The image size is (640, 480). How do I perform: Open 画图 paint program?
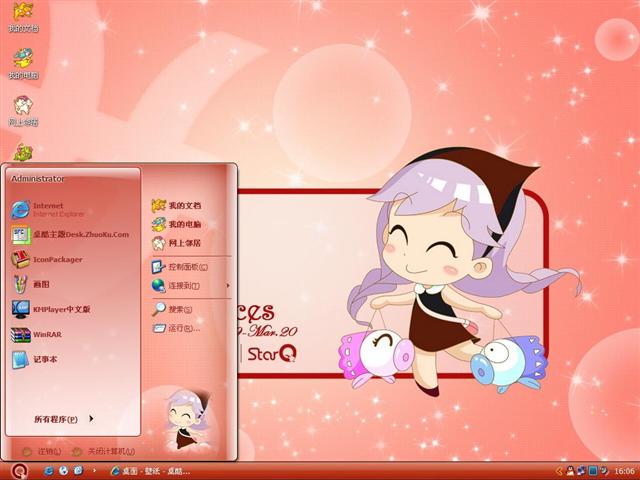pyautogui.click(x=30, y=284)
